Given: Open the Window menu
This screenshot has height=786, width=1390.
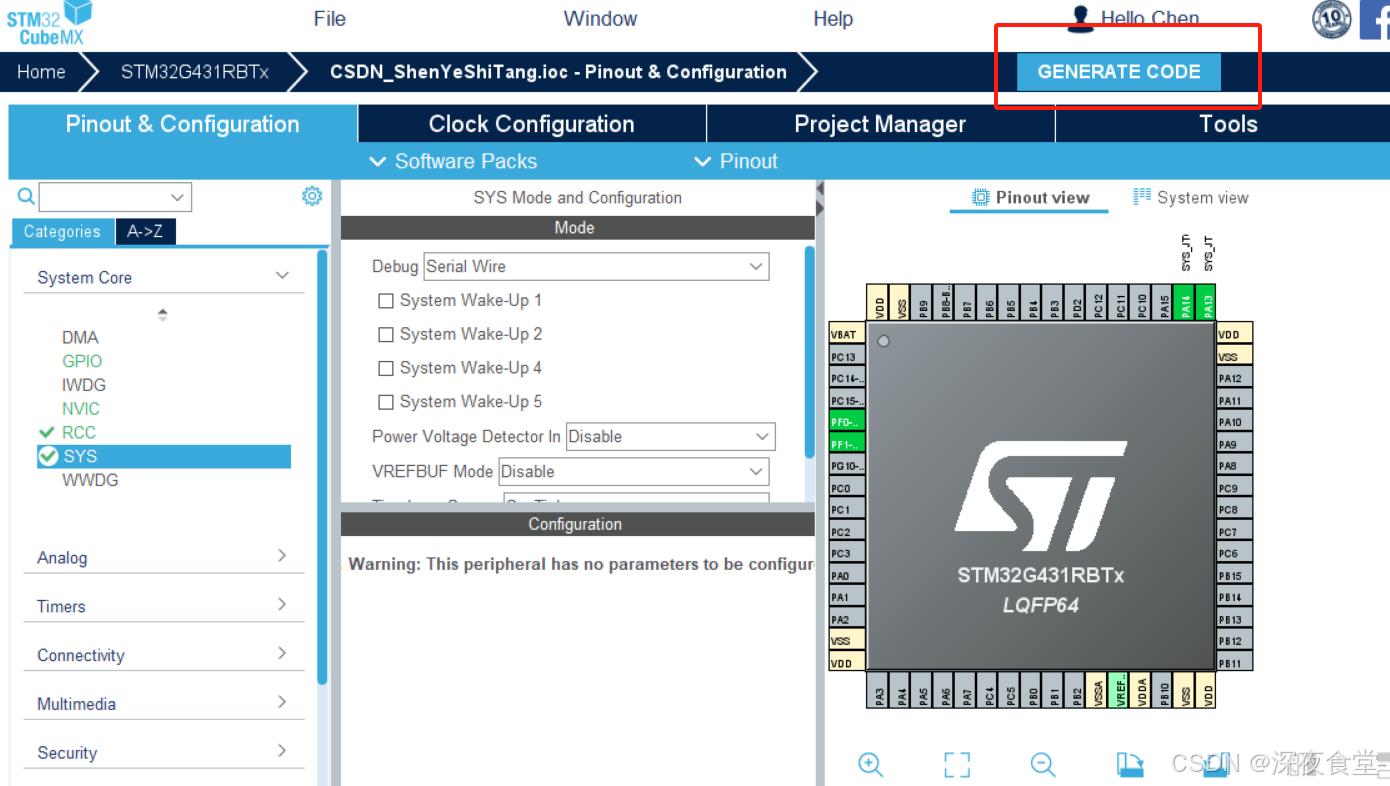Looking at the screenshot, I should (x=600, y=19).
